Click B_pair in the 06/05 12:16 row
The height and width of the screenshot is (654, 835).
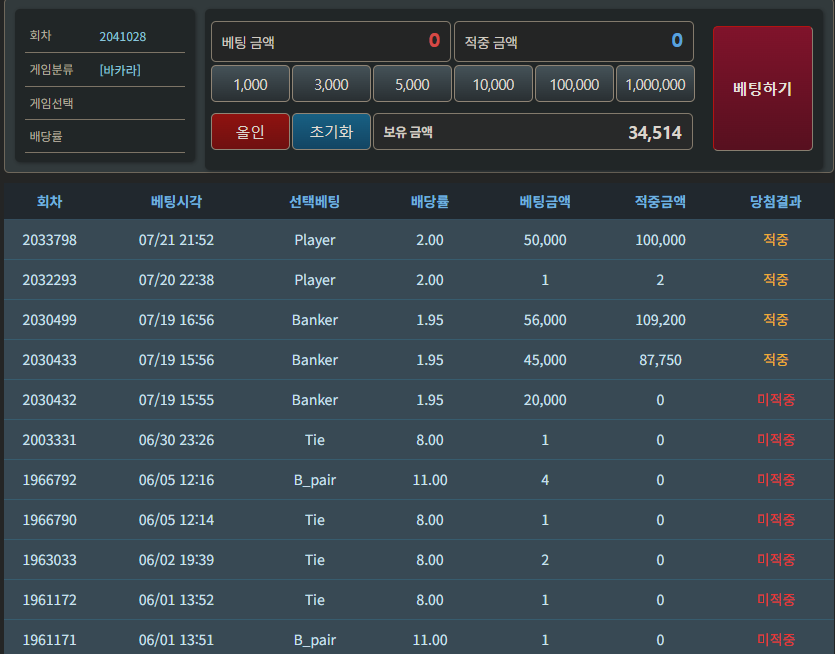point(315,480)
